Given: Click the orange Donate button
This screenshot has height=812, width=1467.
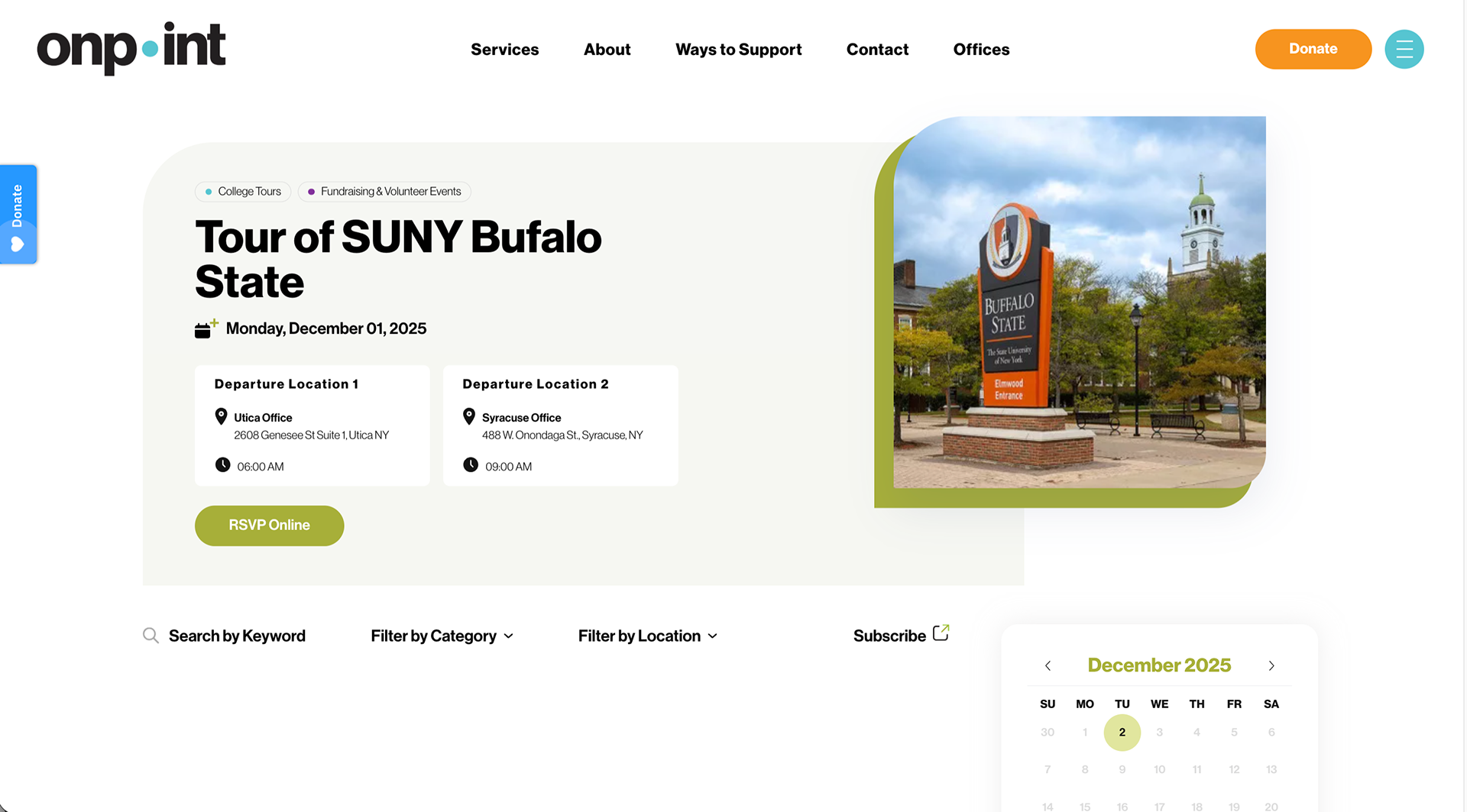Looking at the screenshot, I should pos(1313,49).
